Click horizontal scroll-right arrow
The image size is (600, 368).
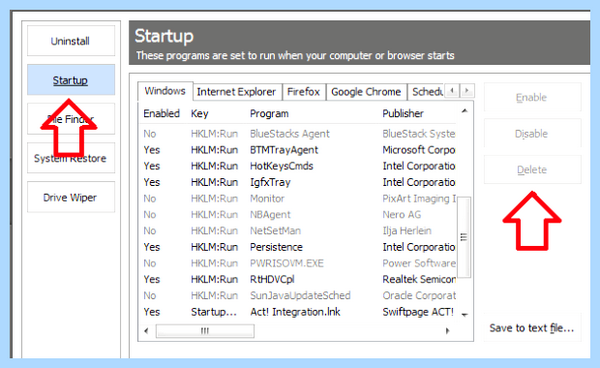pyautogui.click(x=447, y=331)
